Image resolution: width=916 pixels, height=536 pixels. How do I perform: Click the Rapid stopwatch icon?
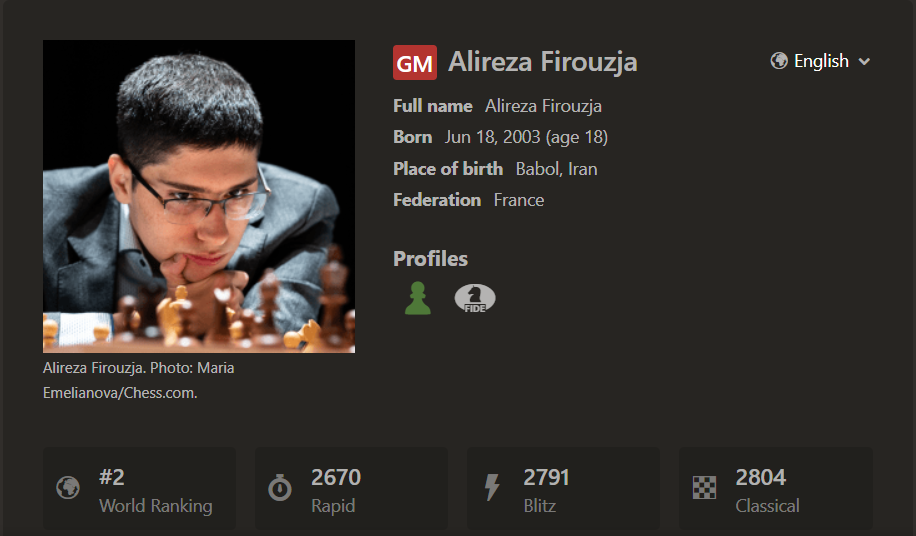coord(280,488)
